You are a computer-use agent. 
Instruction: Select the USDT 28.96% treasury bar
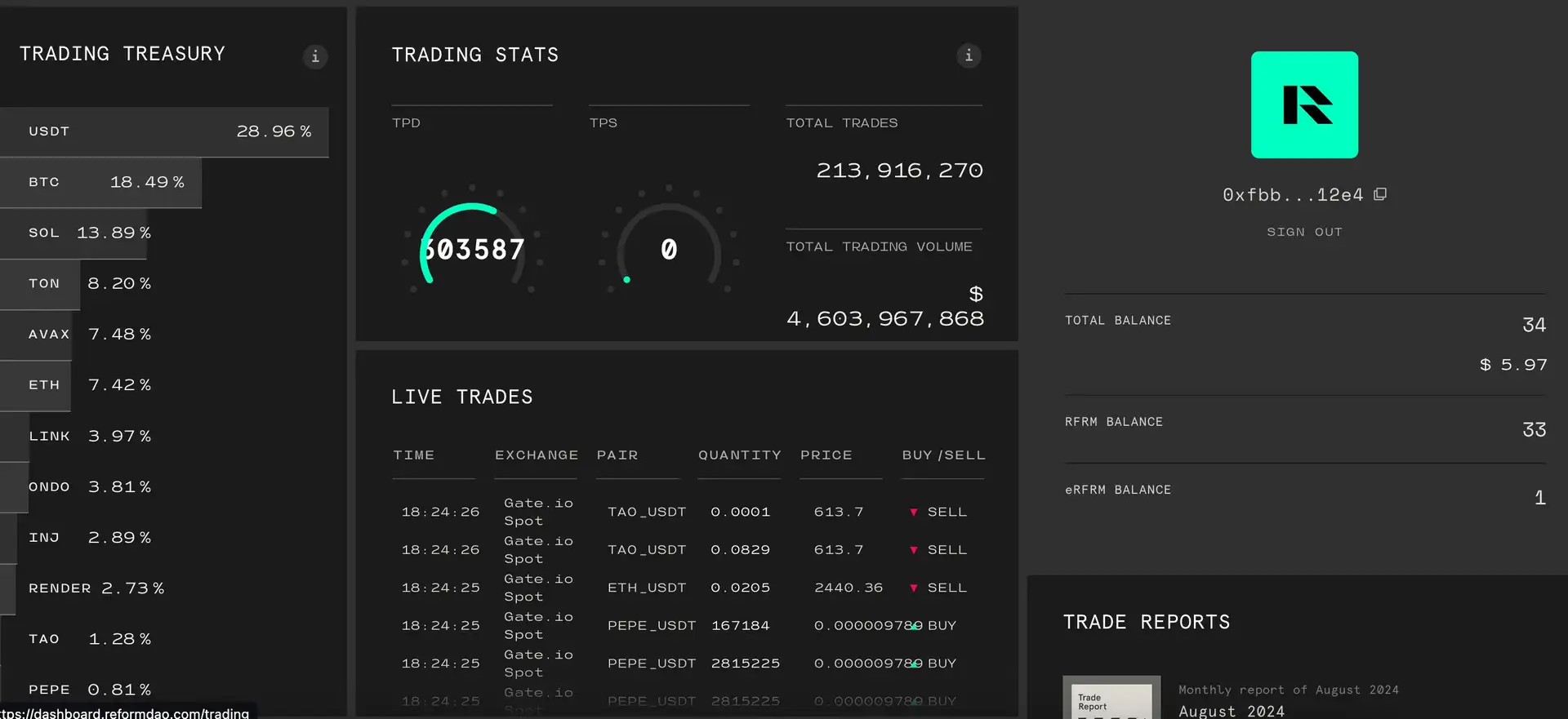pos(164,131)
